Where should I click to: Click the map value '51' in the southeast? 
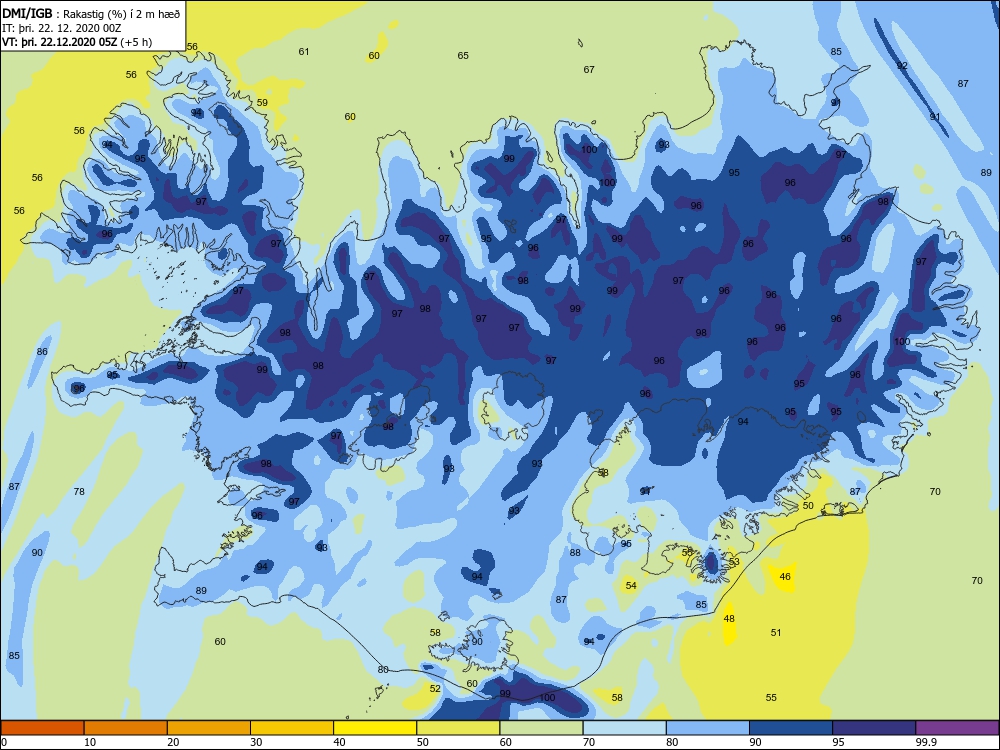(x=776, y=633)
